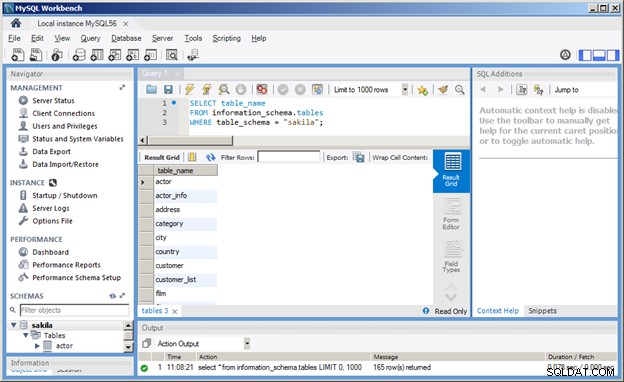The height and width of the screenshot is (382, 624).
Task: Toggle left sidebar visibility
Action: click(x=585, y=55)
